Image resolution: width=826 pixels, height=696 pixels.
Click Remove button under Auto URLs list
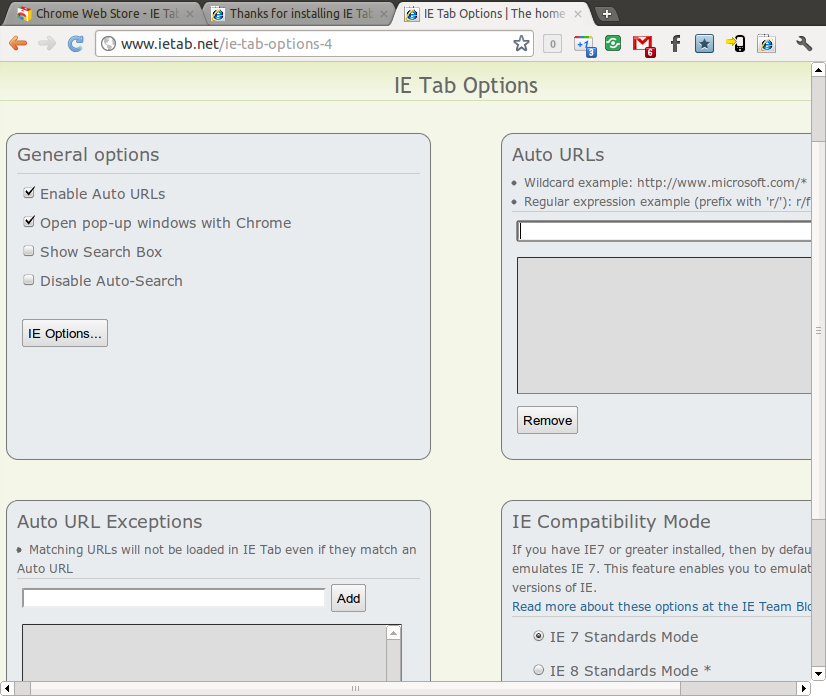point(547,420)
